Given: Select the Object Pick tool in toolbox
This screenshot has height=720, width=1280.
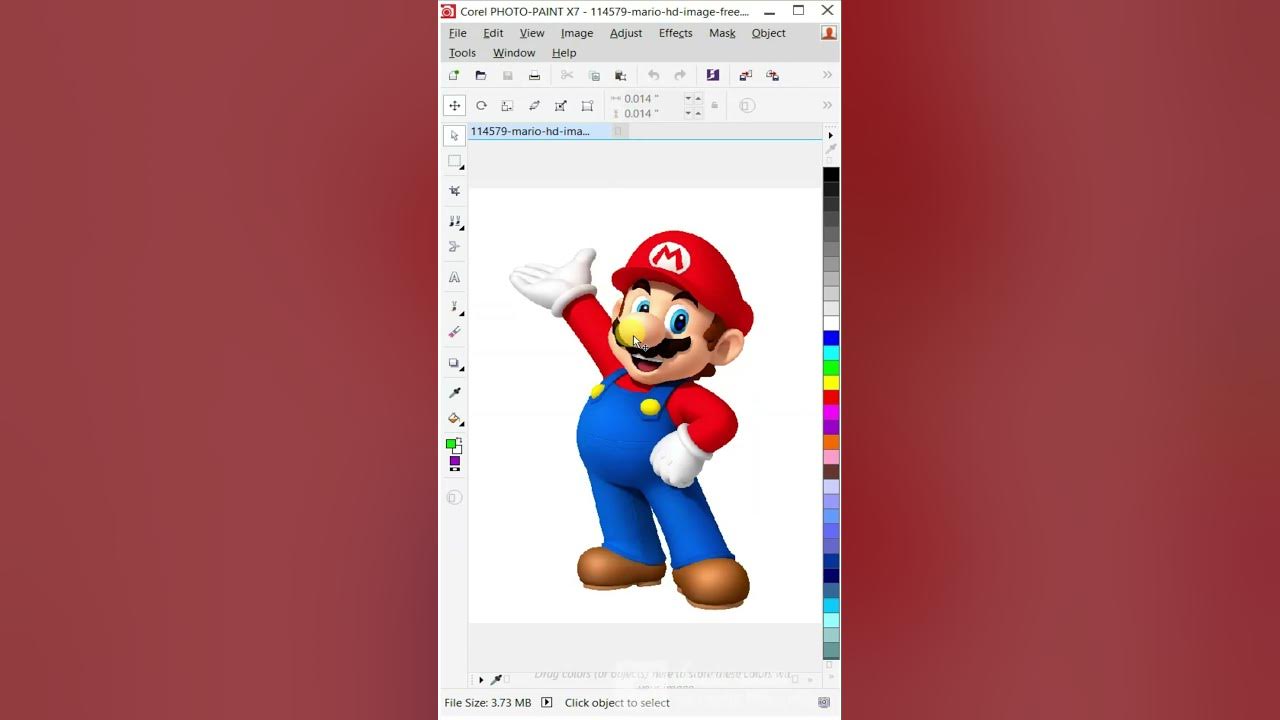Looking at the screenshot, I should pos(454,135).
